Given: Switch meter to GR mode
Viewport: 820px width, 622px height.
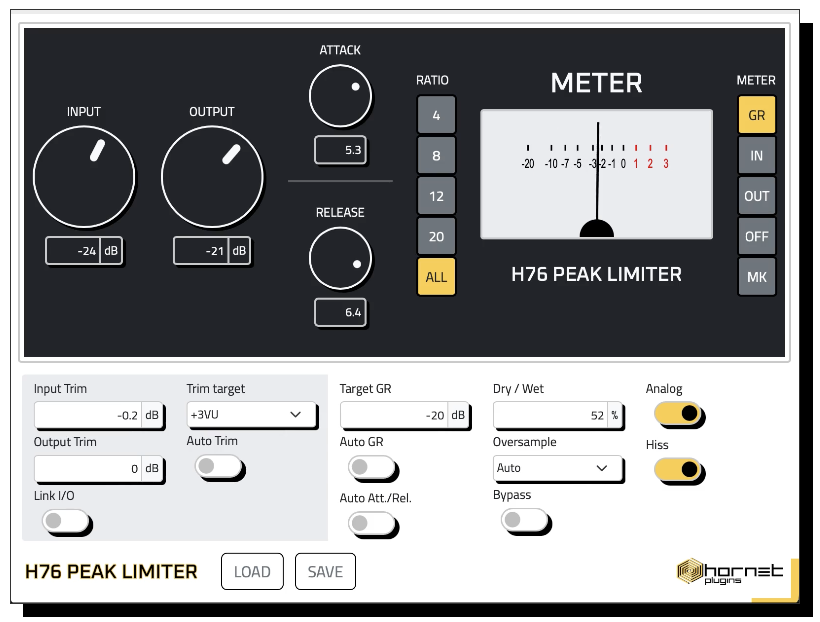Looking at the screenshot, I should point(757,115).
